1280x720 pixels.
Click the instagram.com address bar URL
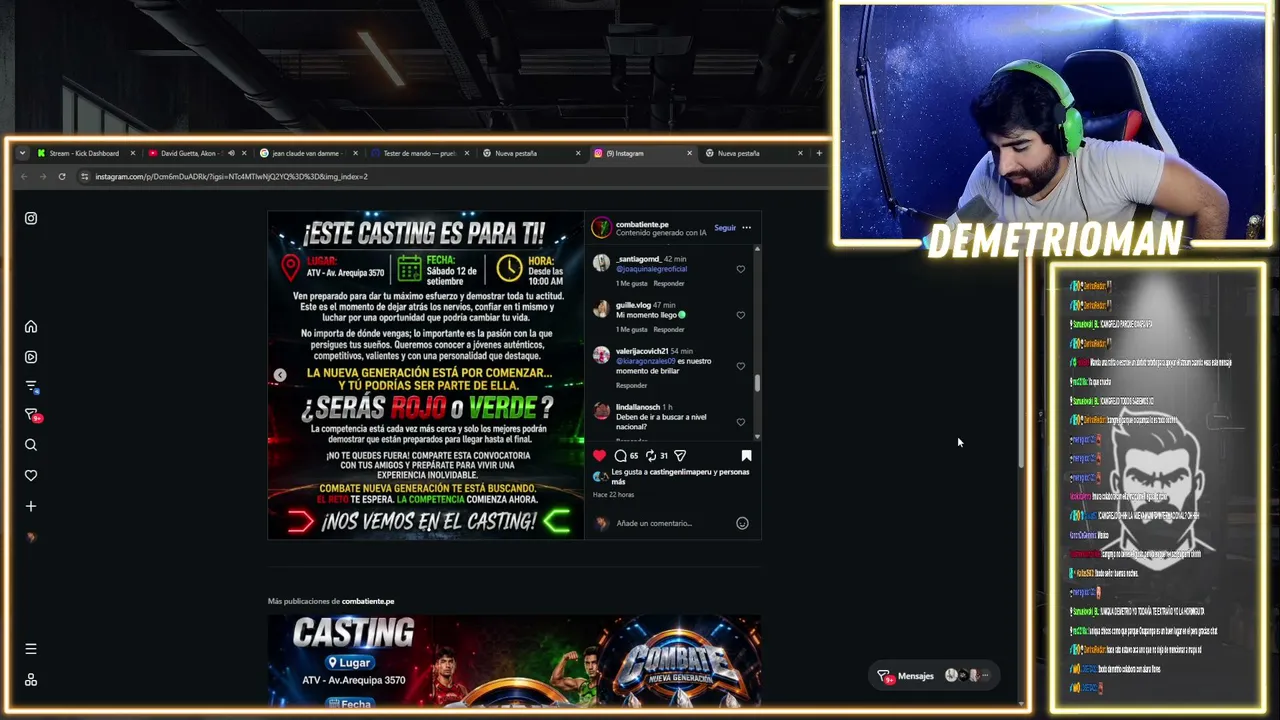pyautogui.click(x=232, y=177)
